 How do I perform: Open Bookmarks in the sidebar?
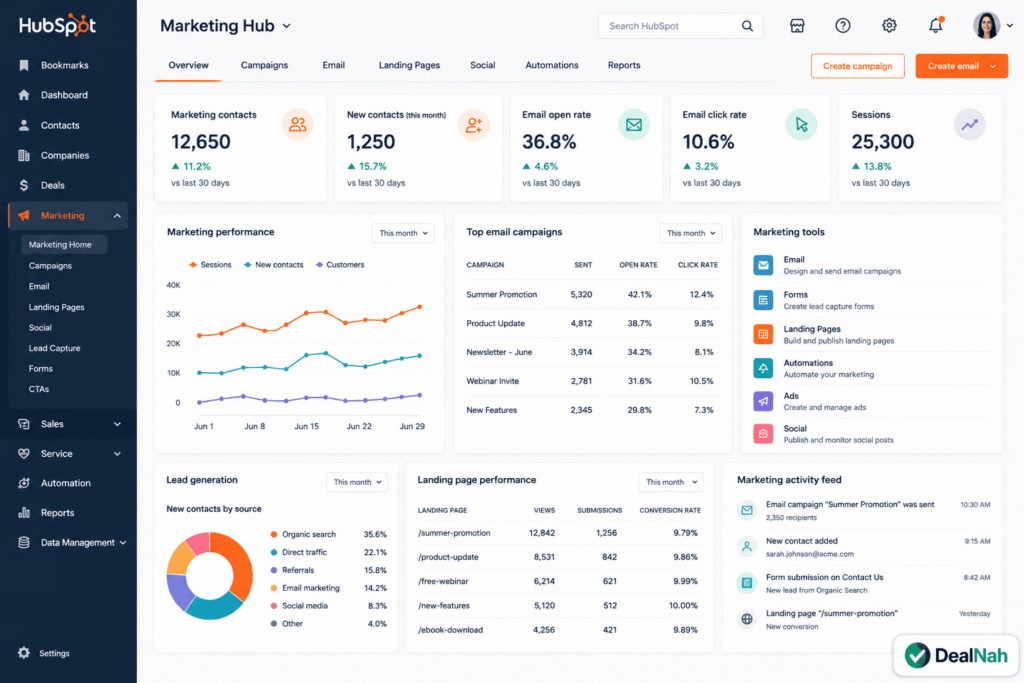64,65
